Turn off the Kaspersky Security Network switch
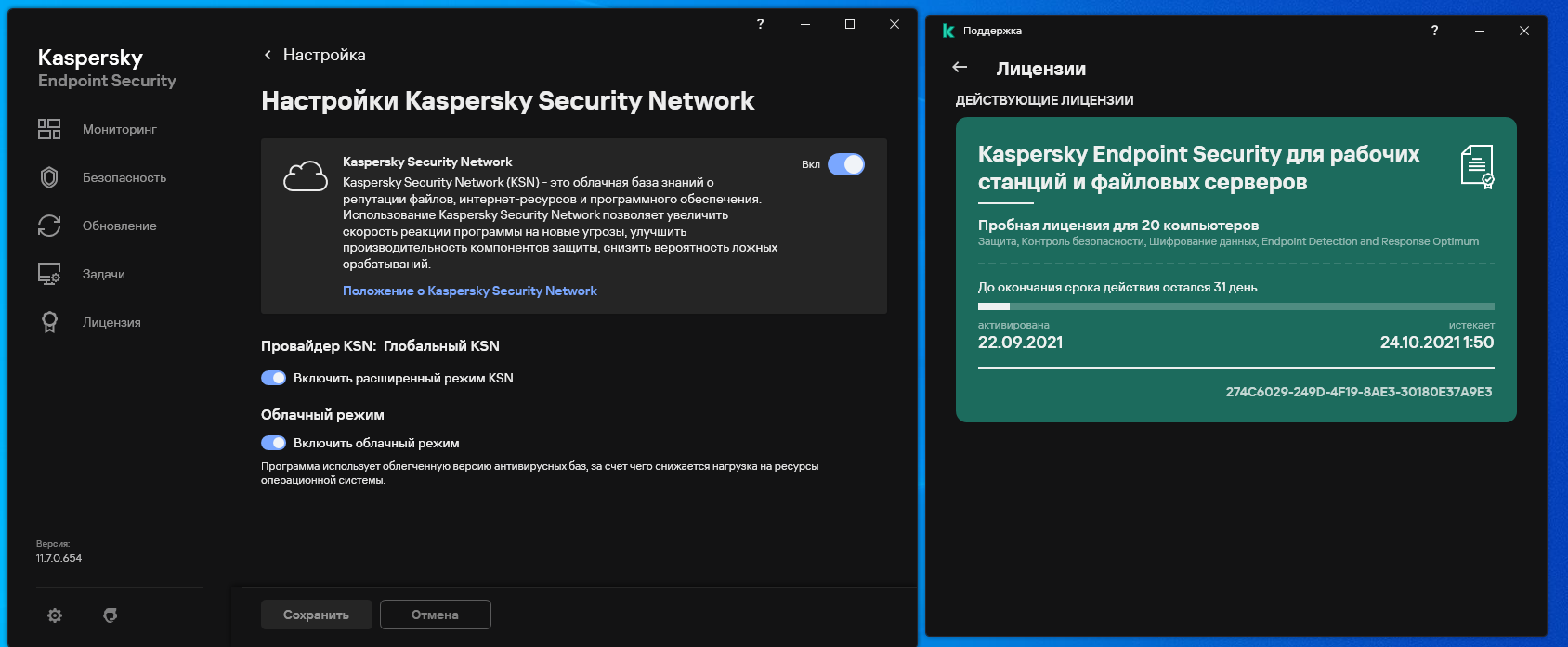The height and width of the screenshot is (647, 1568). click(846, 164)
